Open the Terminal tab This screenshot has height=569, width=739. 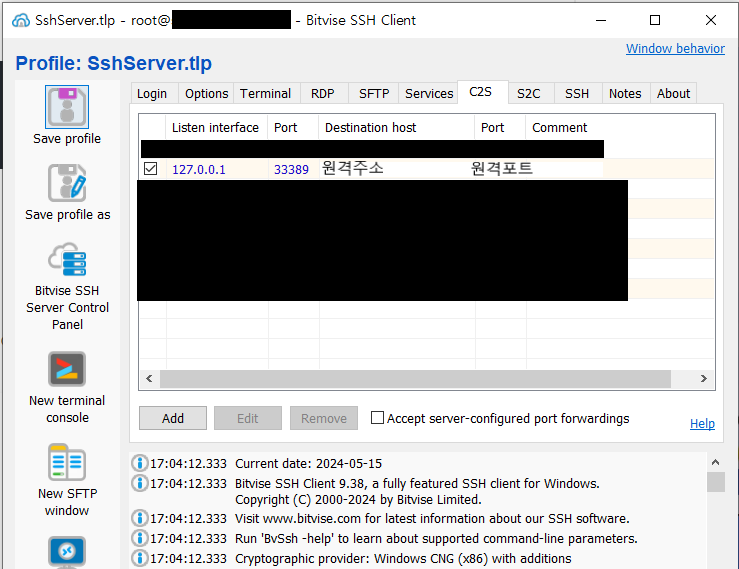(265, 93)
